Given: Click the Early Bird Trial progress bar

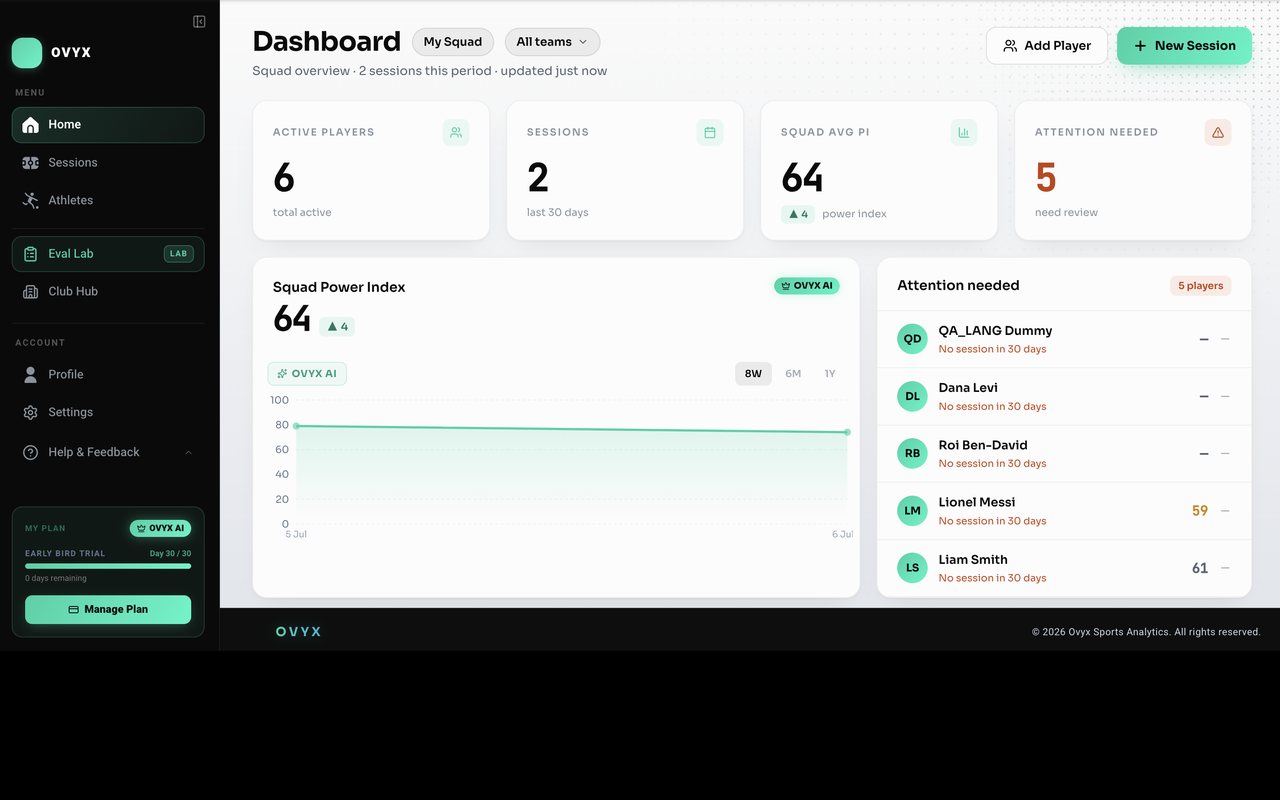Looking at the screenshot, I should pos(108,566).
